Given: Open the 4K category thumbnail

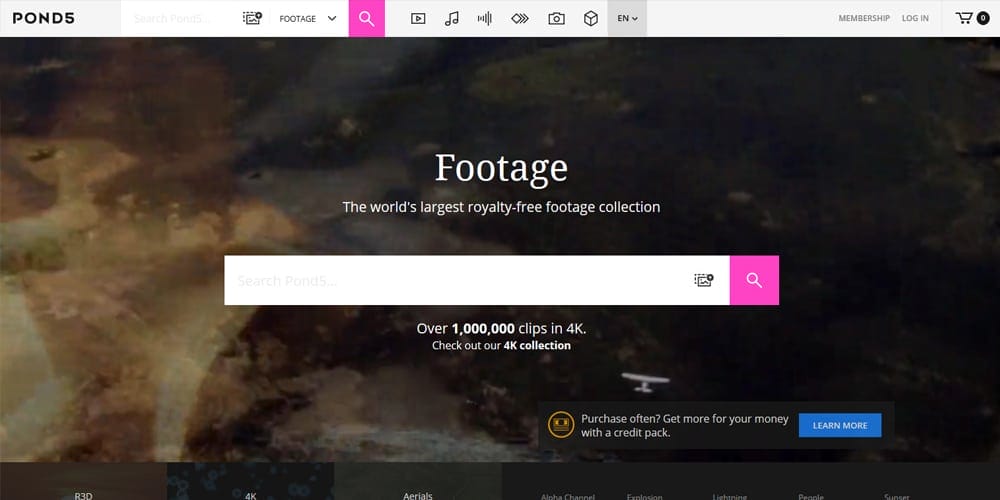Looking at the screenshot, I should [251, 482].
